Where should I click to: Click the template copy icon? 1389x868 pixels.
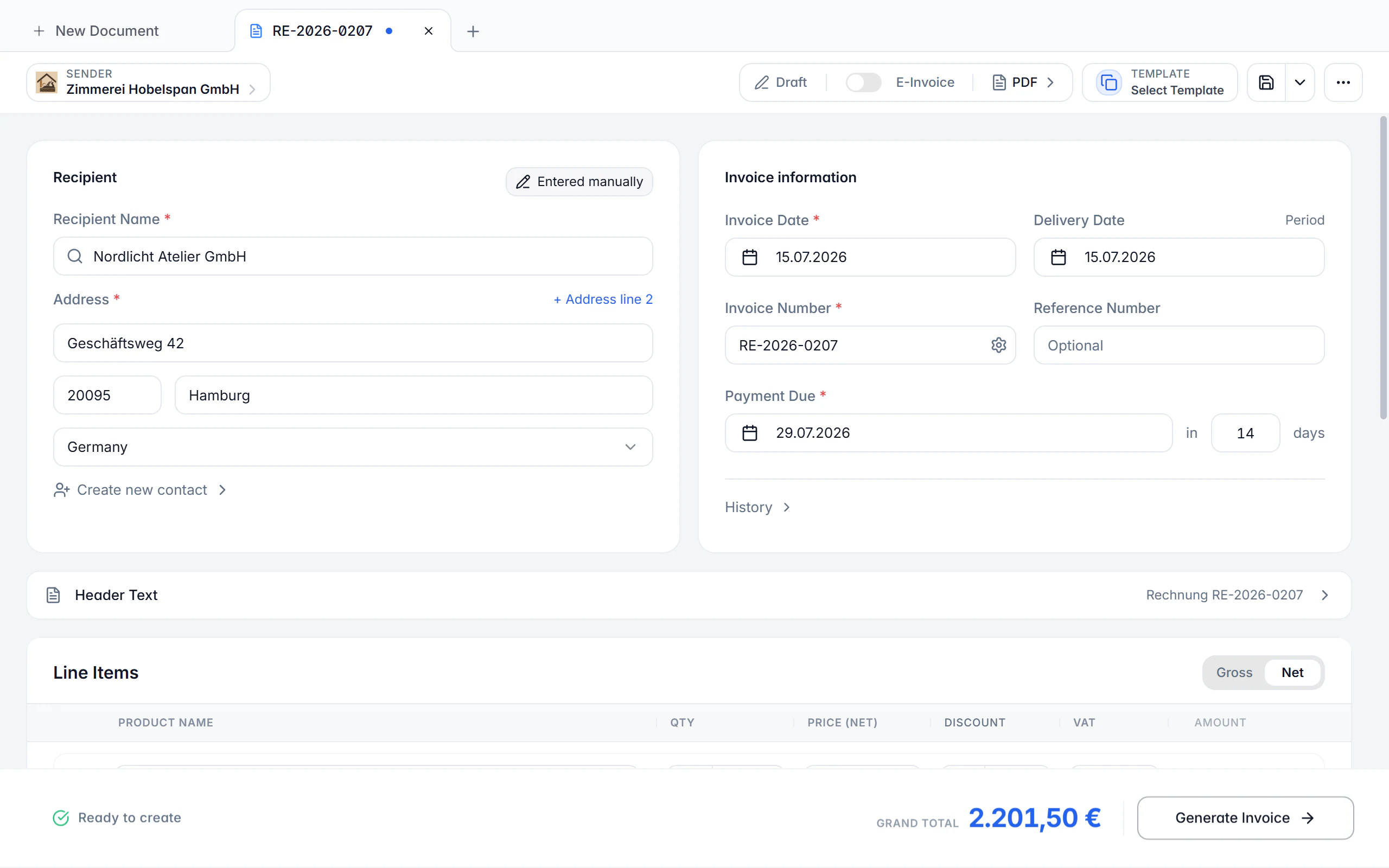pos(1109,82)
